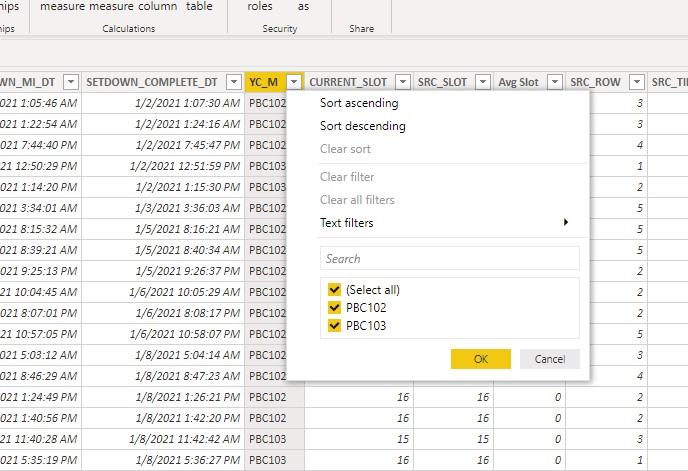Click the Share ribbon group label
The height and width of the screenshot is (471, 688).
click(362, 29)
